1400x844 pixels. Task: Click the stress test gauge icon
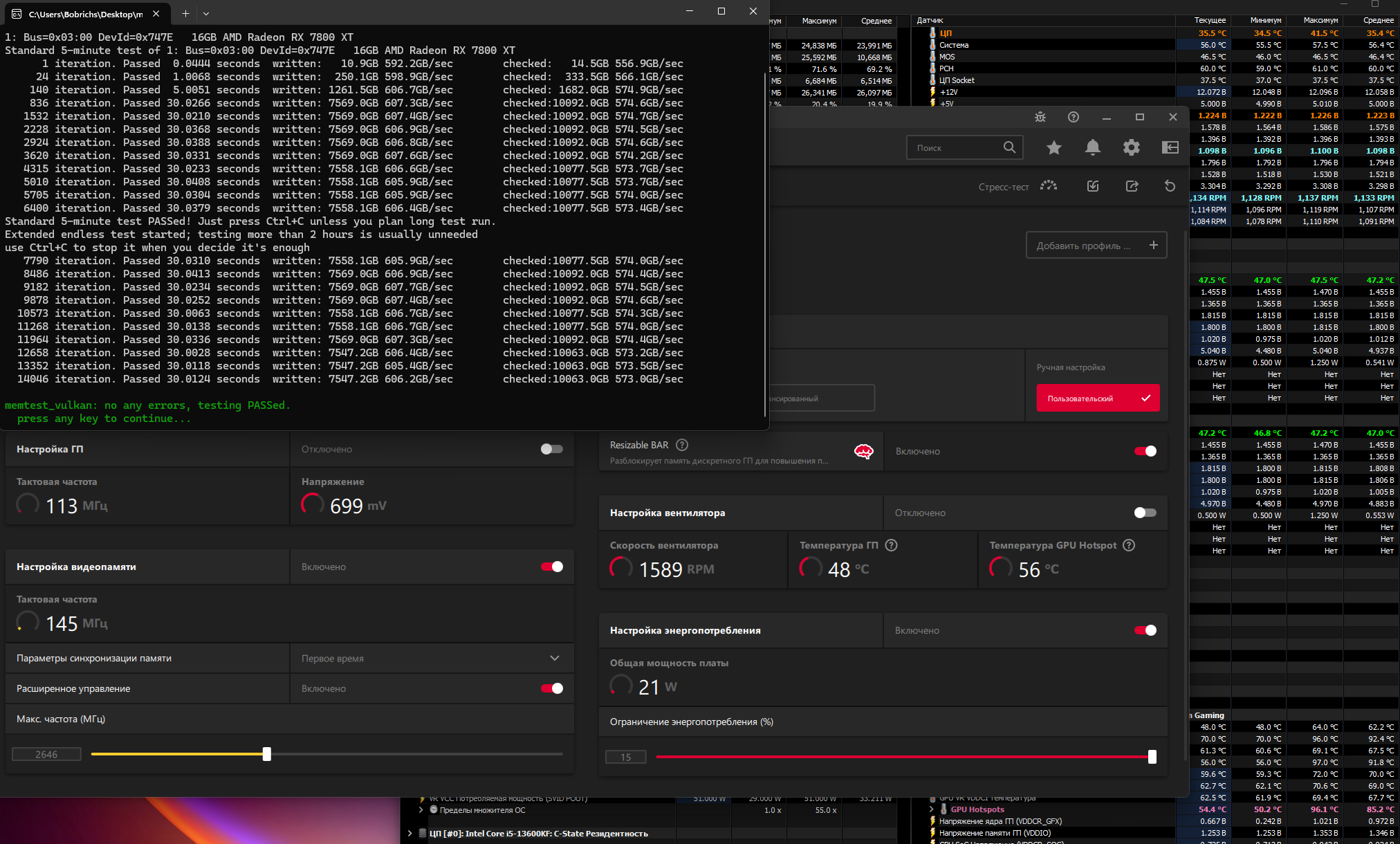pos(1049,186)
